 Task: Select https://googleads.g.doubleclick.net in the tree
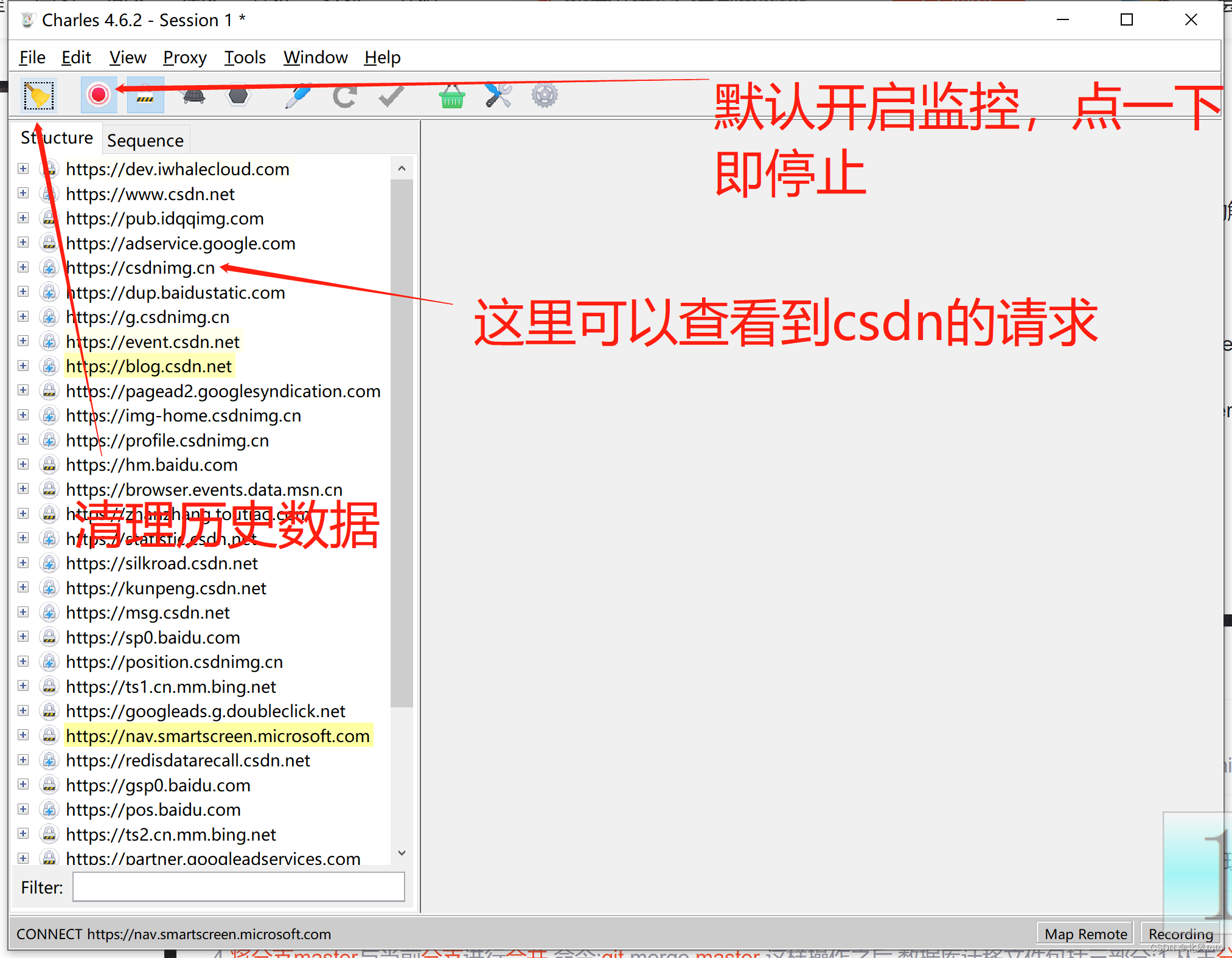click(206, 711)
